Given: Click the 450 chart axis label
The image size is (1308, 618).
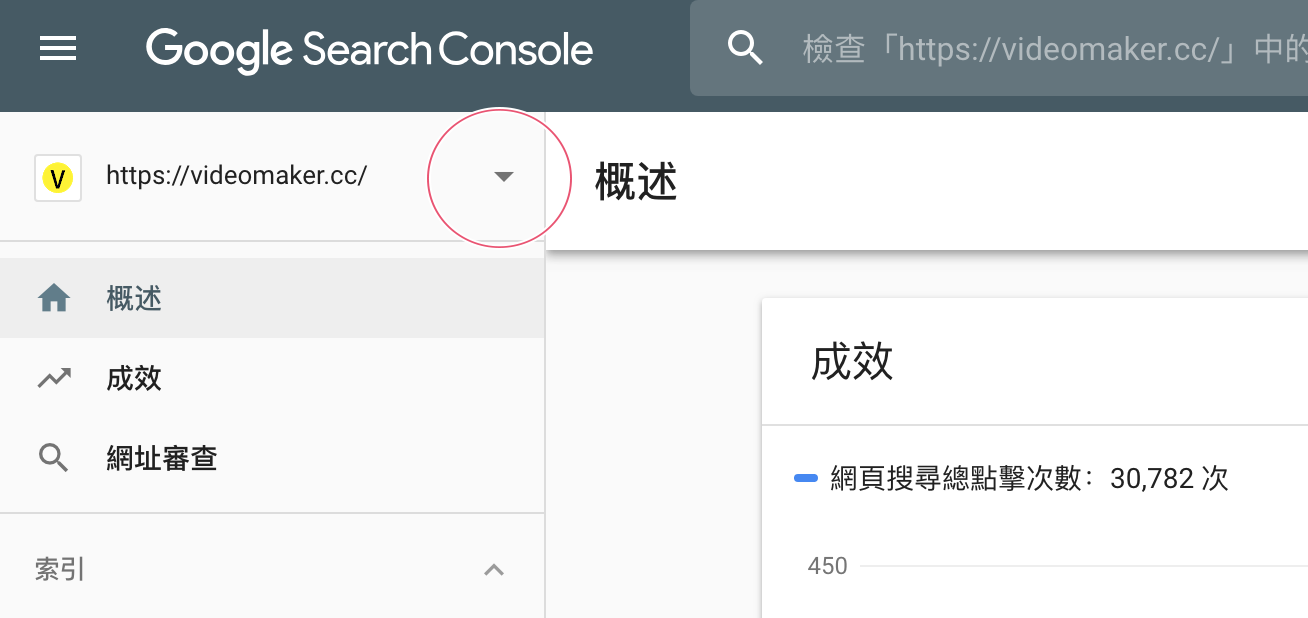Looking at the screenshot, I should 828,566.
